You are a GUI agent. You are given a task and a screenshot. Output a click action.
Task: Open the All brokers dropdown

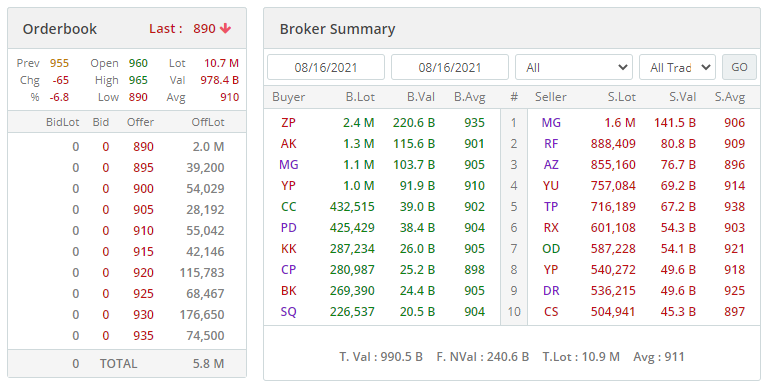point(574,67)
